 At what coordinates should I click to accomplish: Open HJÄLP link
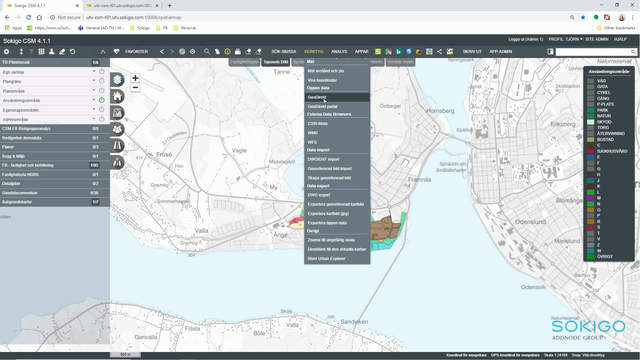click(x=620, y=39)
